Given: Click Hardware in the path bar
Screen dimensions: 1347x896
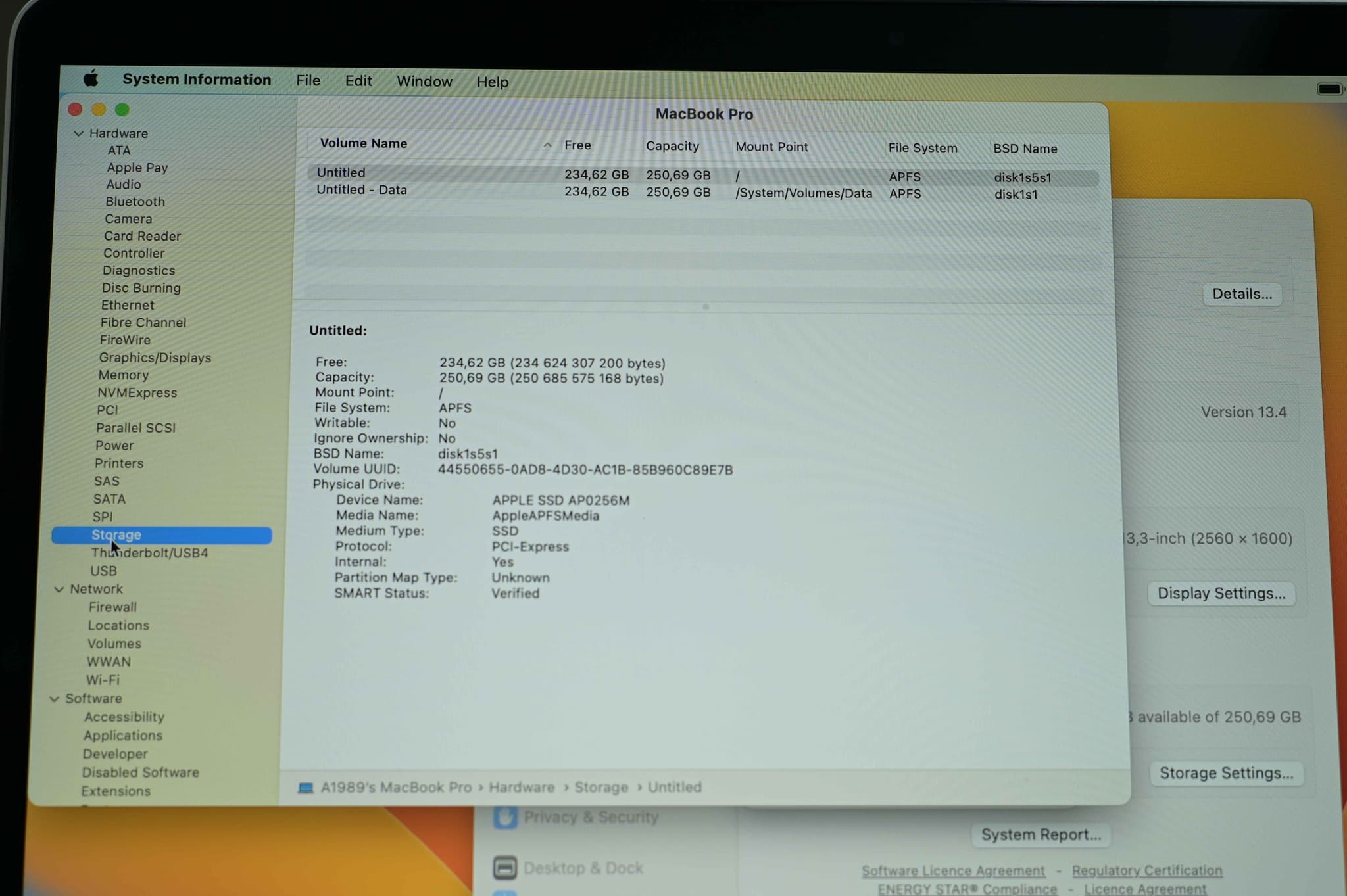Looking at the screenshot, I should point(522,787).
